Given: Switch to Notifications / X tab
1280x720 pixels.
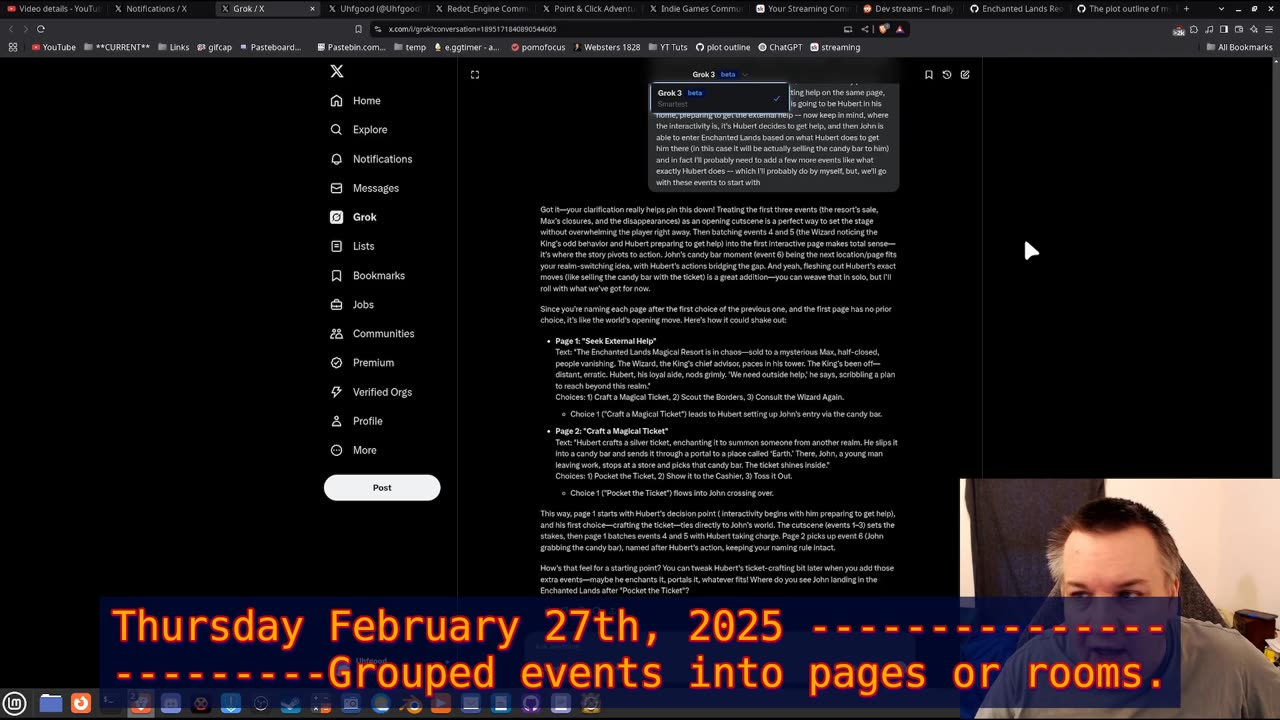Looking at the screenshot, I should tap(160, 8).
